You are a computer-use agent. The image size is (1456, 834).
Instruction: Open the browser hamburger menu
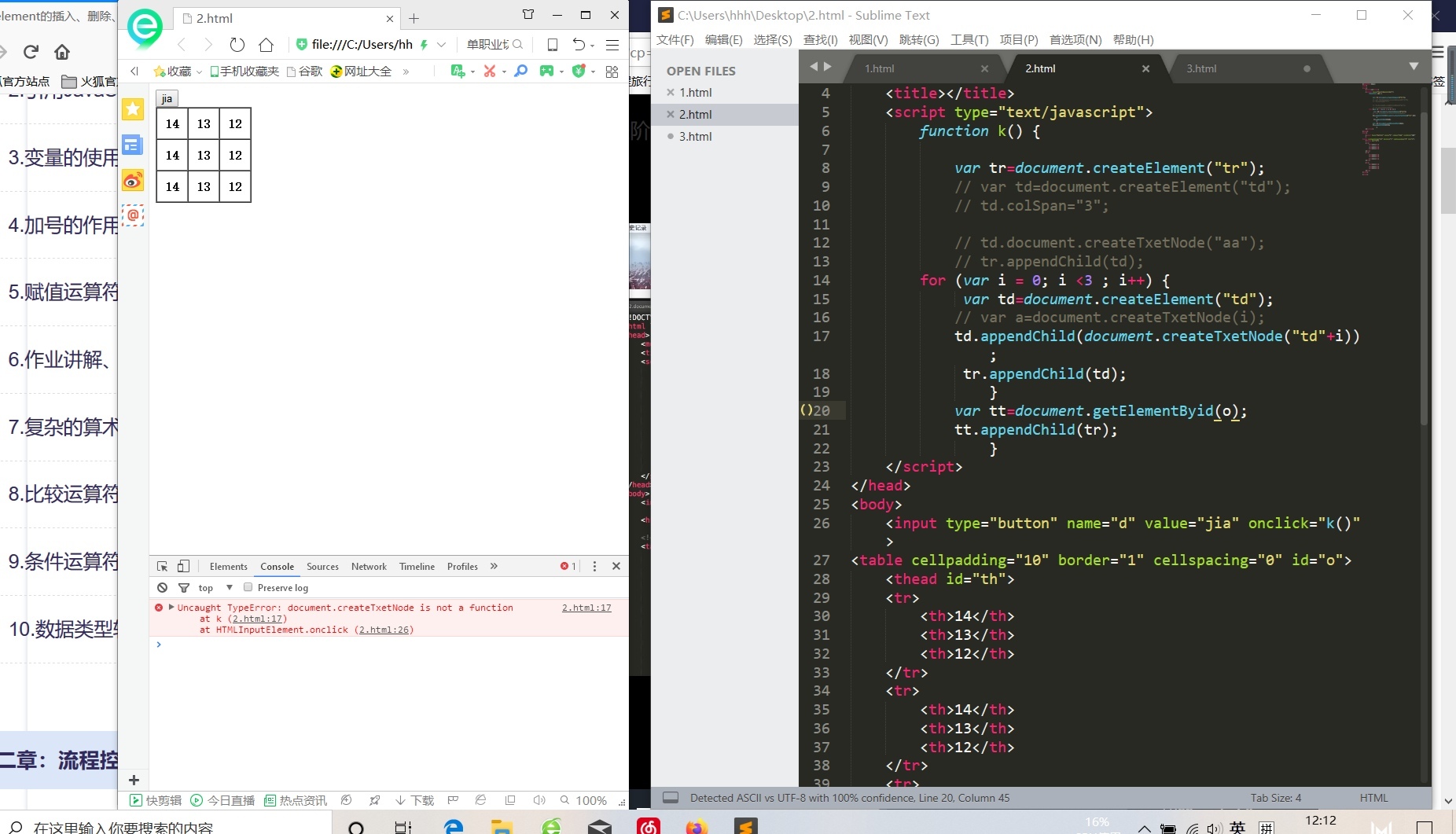612,45
